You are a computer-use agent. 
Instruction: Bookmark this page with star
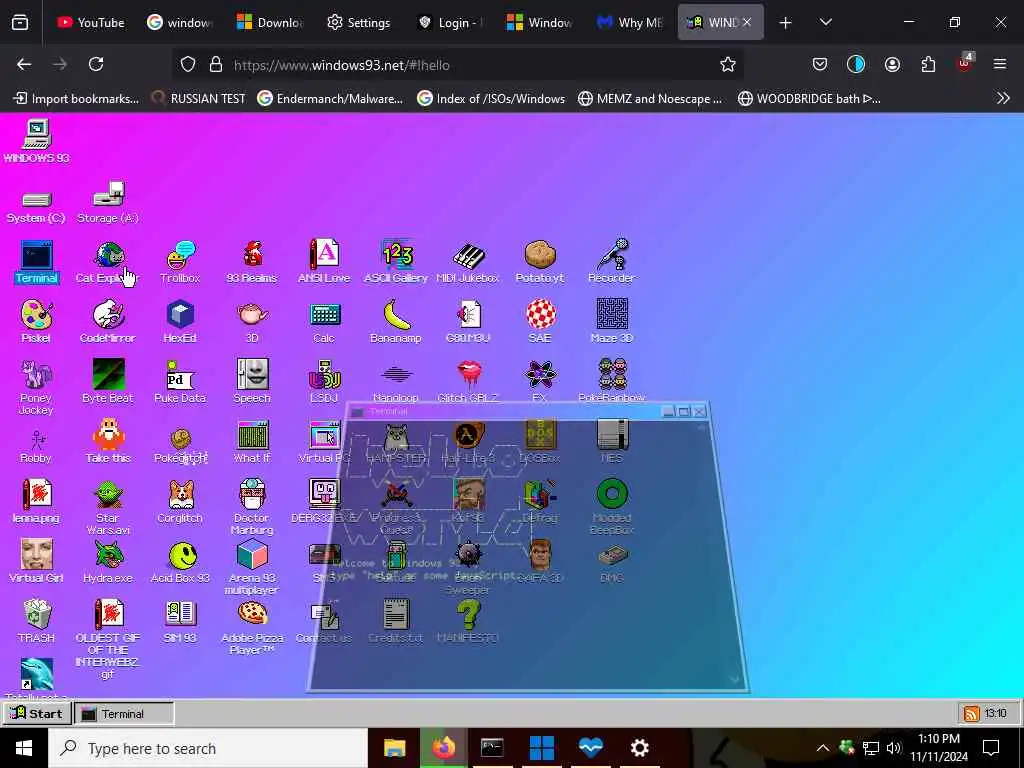click(x=728, y=64)
